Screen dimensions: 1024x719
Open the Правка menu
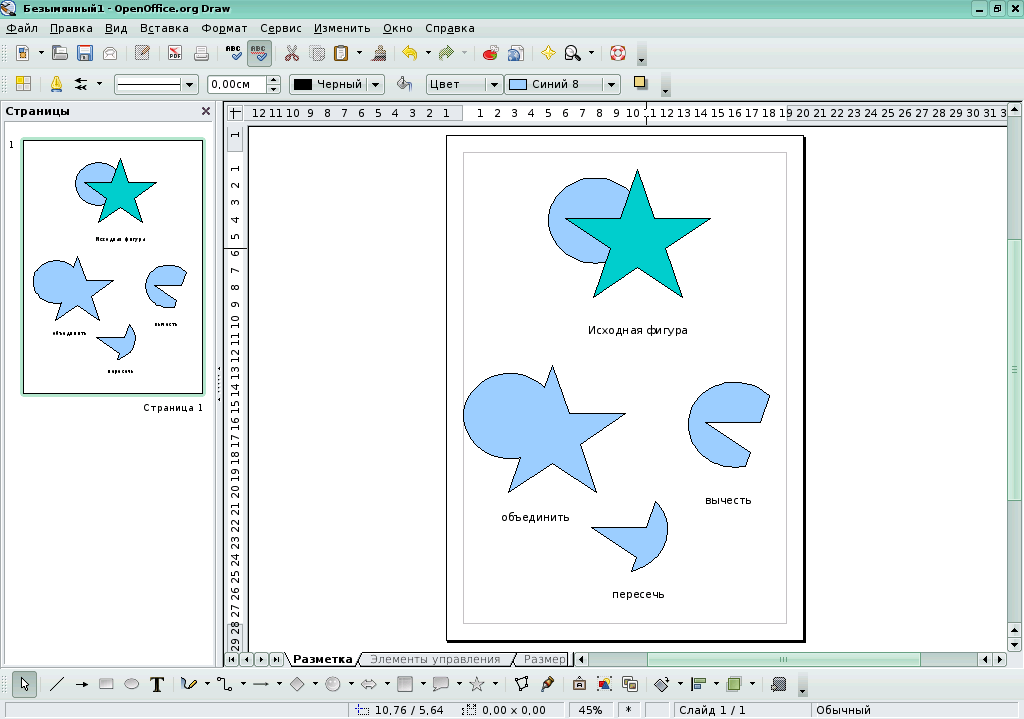tap(71, 28)
